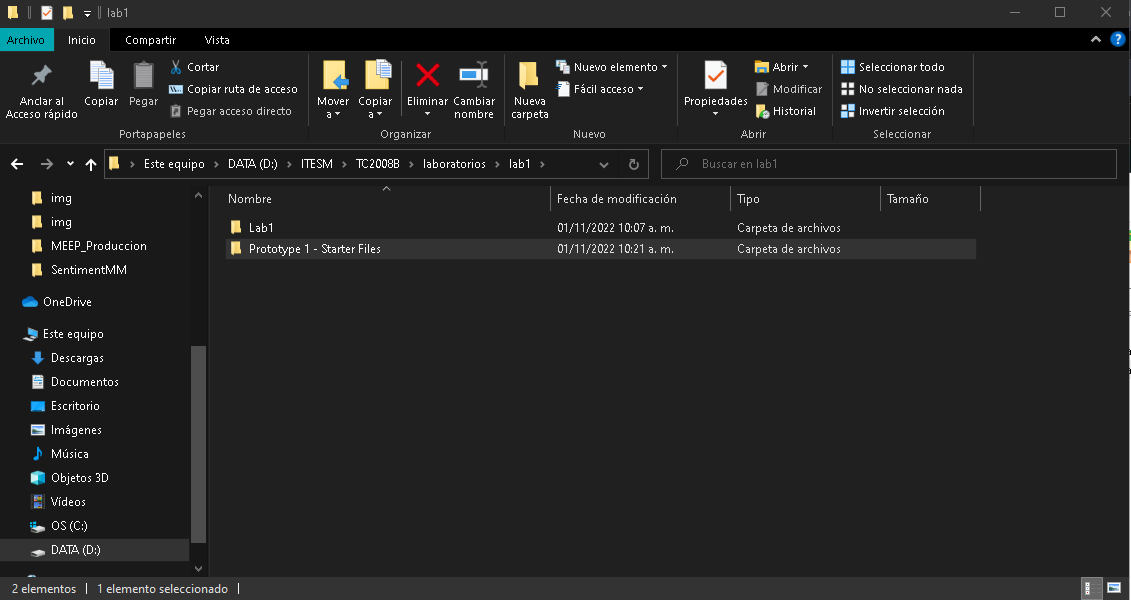This screenshot has height=600, width=1131.
Task: Click Seleccionar todo
Action: tap(900, 67)
